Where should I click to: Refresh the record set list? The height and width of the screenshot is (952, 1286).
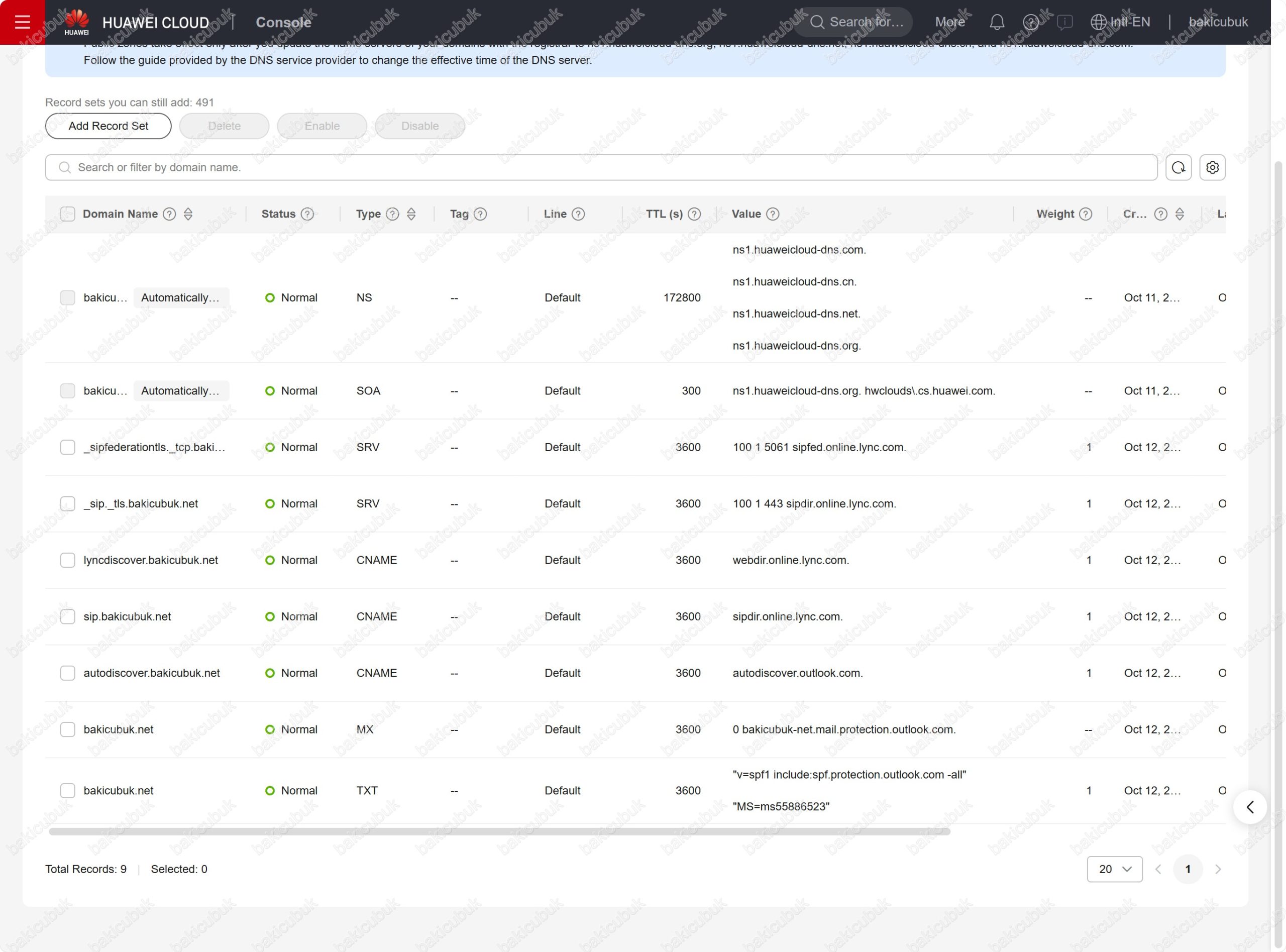pos(1178,168)
